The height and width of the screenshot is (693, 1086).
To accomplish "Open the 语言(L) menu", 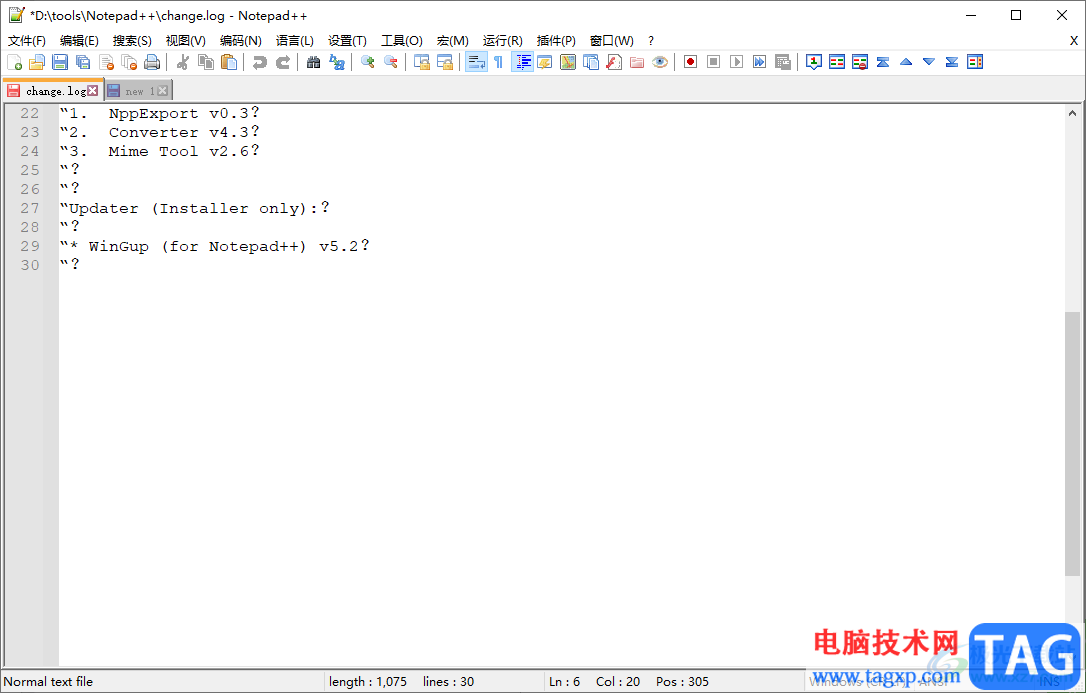I will (294, 41).
